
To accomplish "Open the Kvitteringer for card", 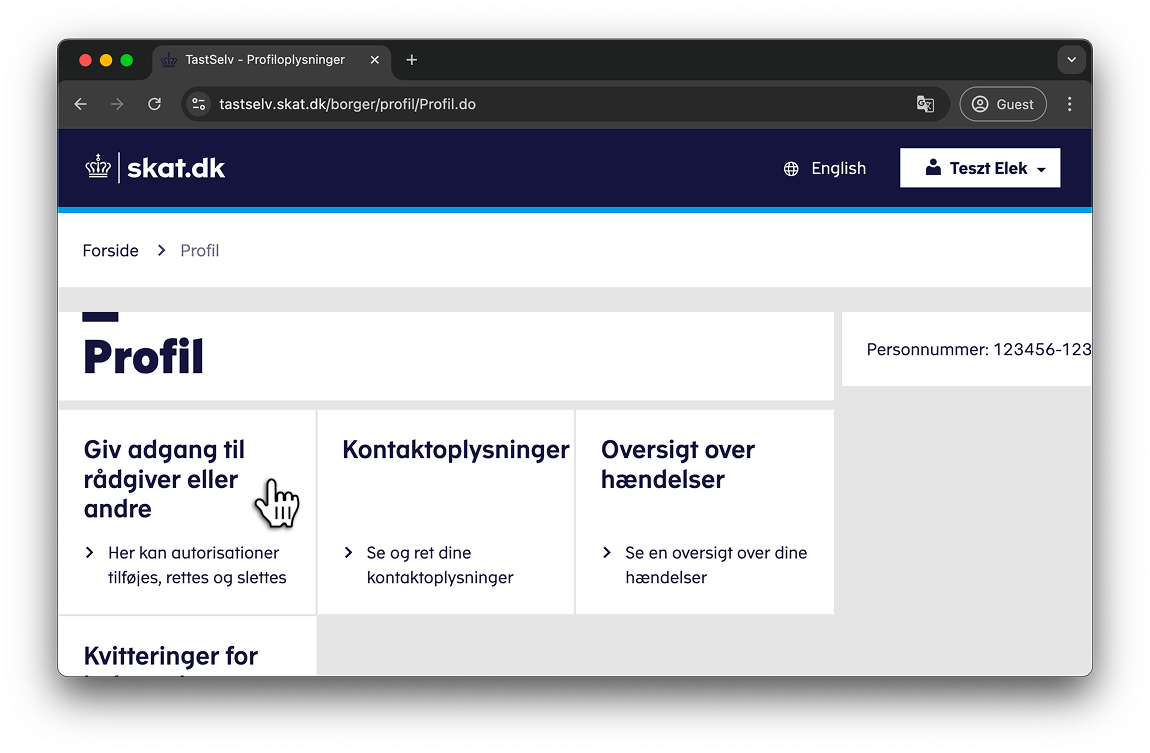I will pos(171,656).
